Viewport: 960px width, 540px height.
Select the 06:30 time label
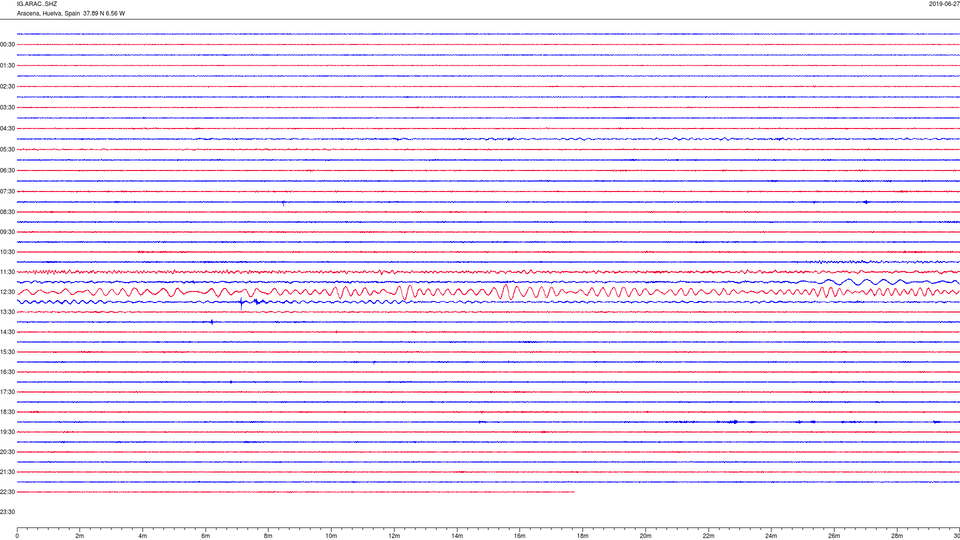coord(7,171)
